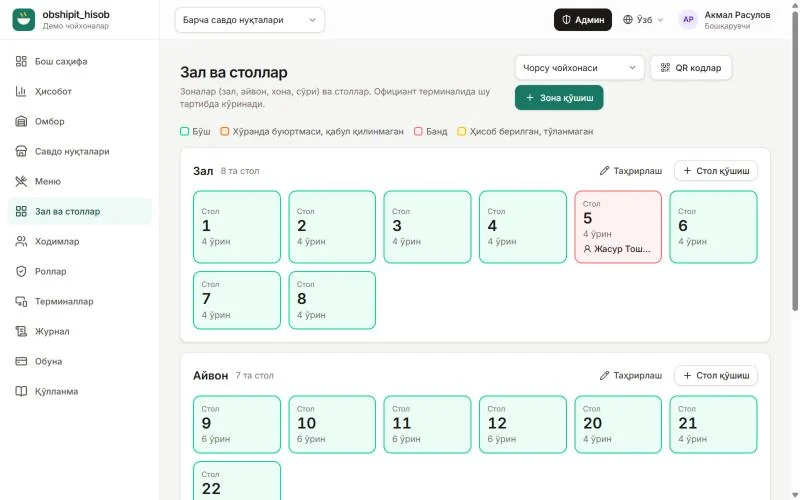The width and height of the screenshot is (800, 500).
Task: Open table 3 card
Action: click(x=428, y=227)
